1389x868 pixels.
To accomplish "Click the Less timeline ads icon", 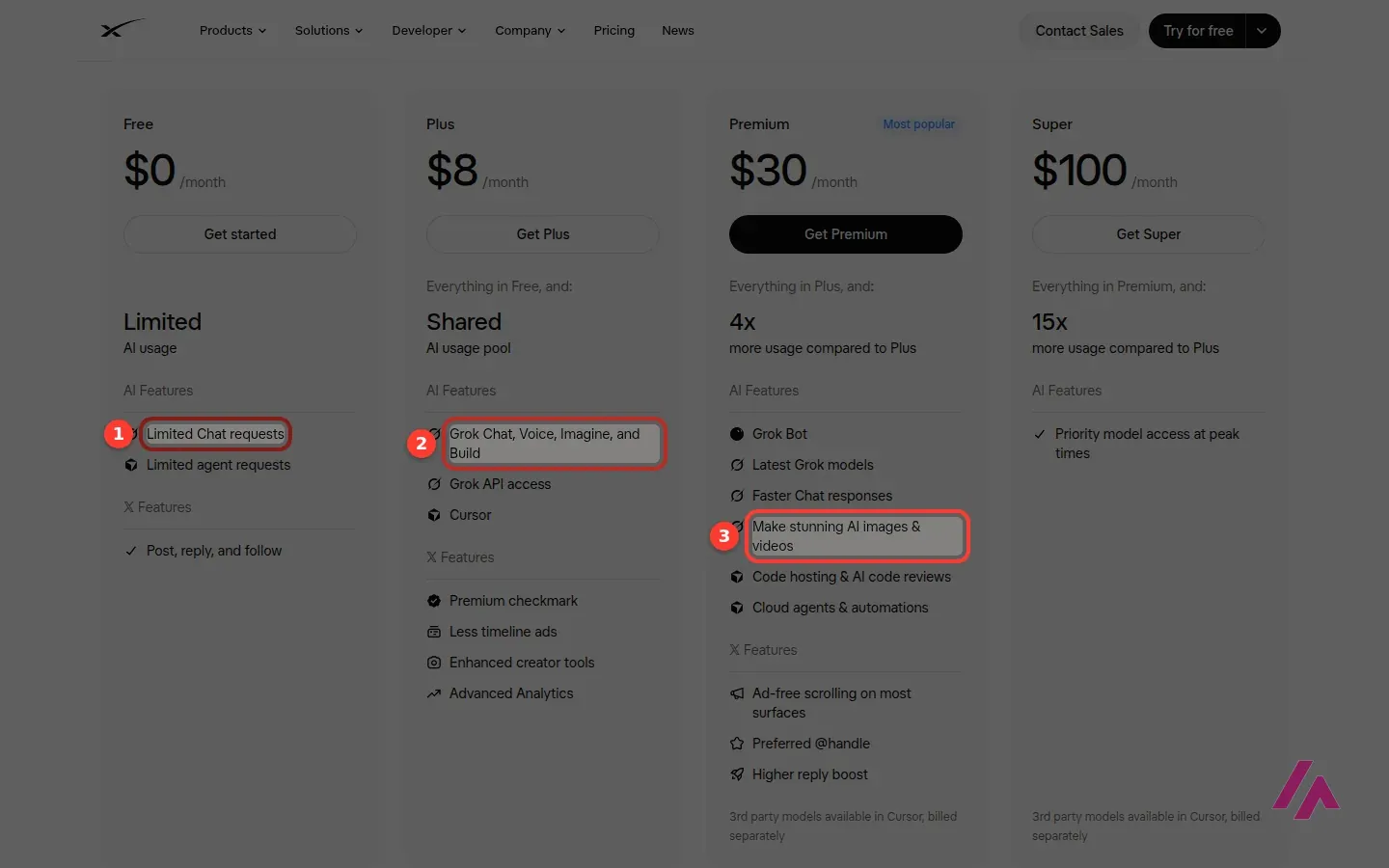I will (434, 632).
